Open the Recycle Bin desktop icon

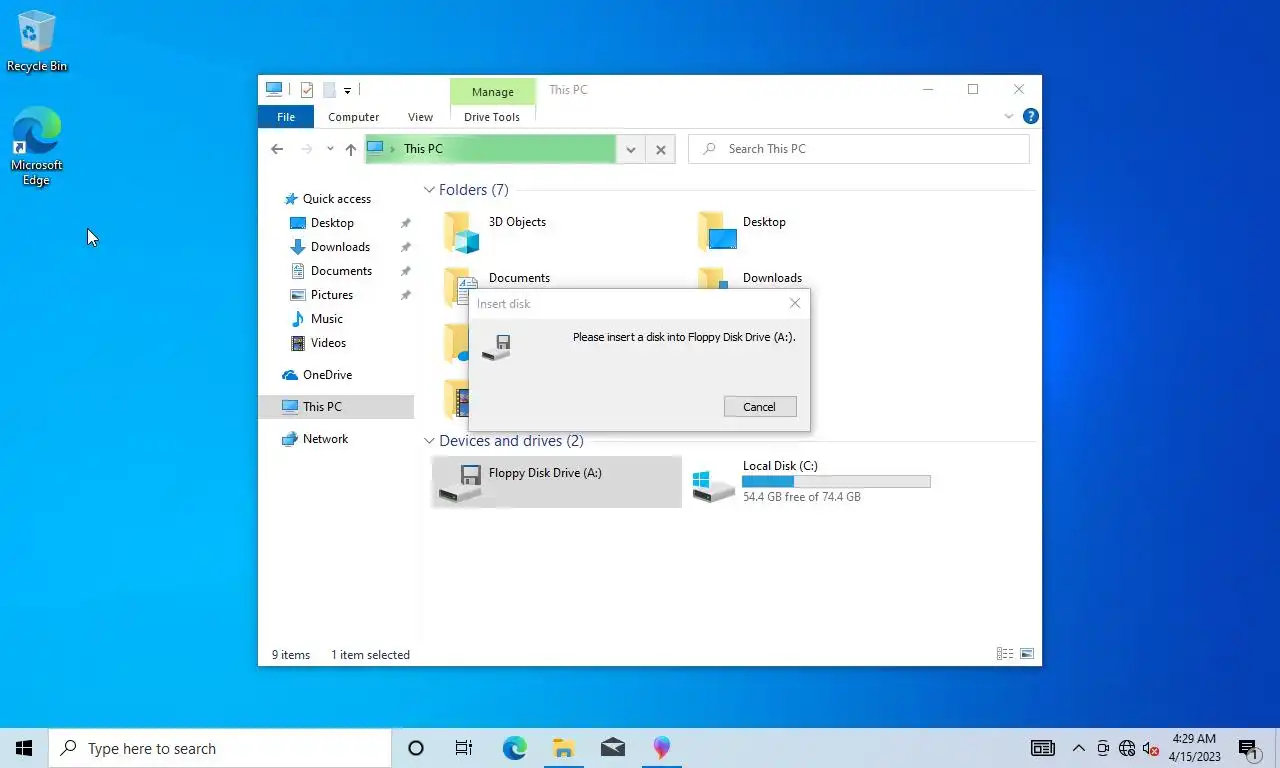(x=37, y=41)
